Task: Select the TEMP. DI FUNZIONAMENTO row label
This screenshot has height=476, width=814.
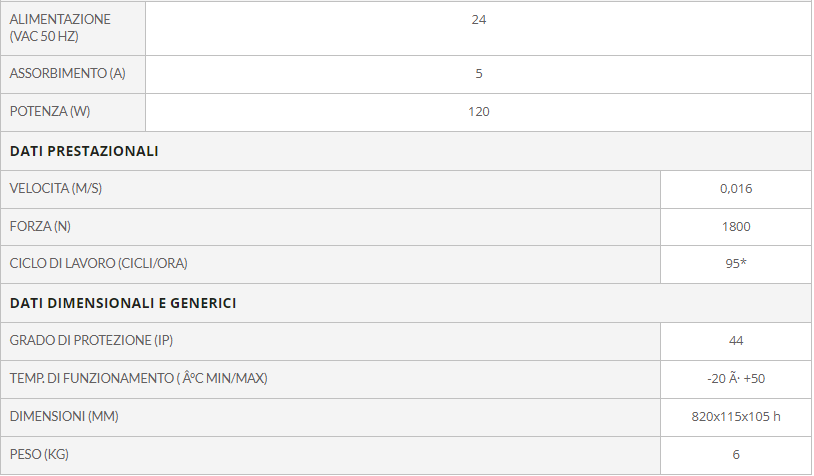Action: tap(139, 378)
